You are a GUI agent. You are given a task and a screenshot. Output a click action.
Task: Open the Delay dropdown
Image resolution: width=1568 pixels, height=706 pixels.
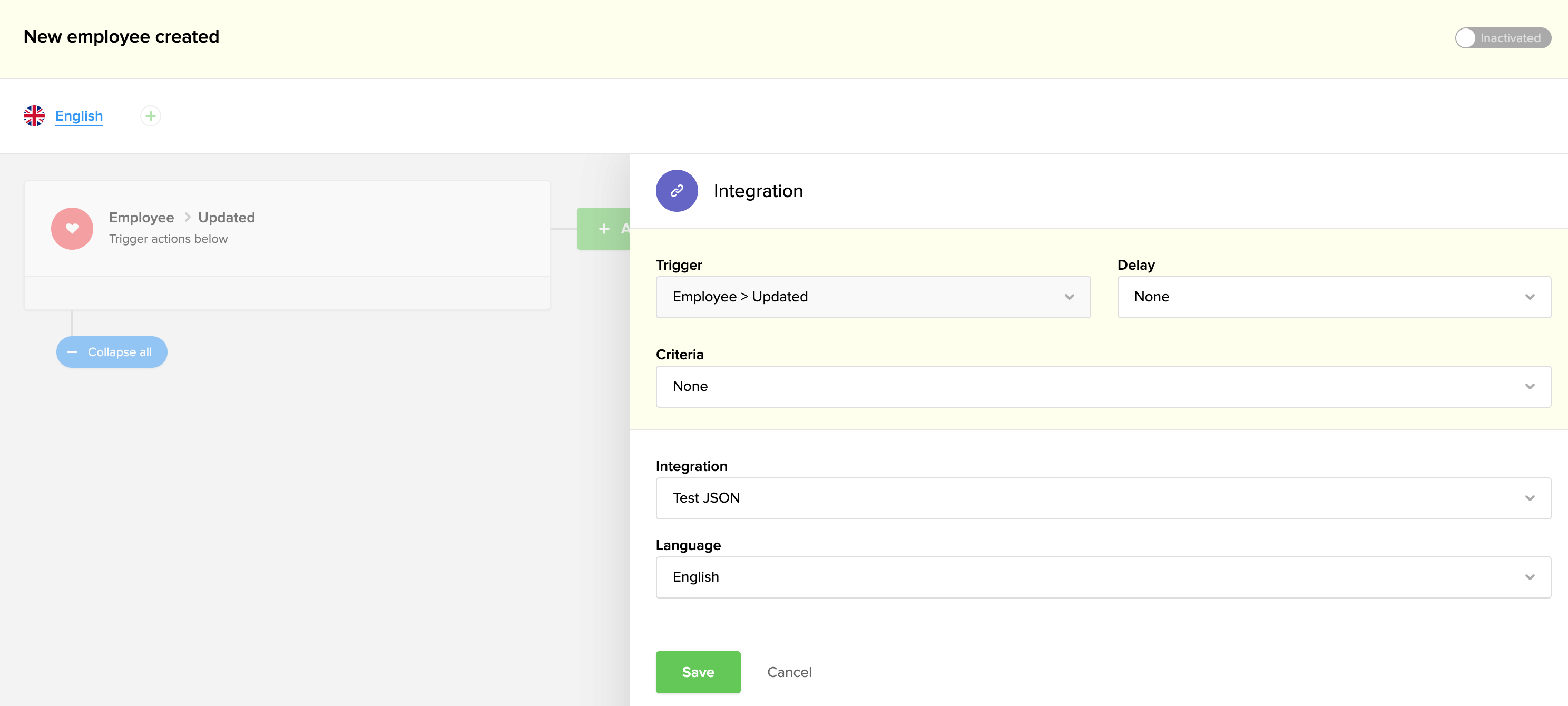[1333, 297]
